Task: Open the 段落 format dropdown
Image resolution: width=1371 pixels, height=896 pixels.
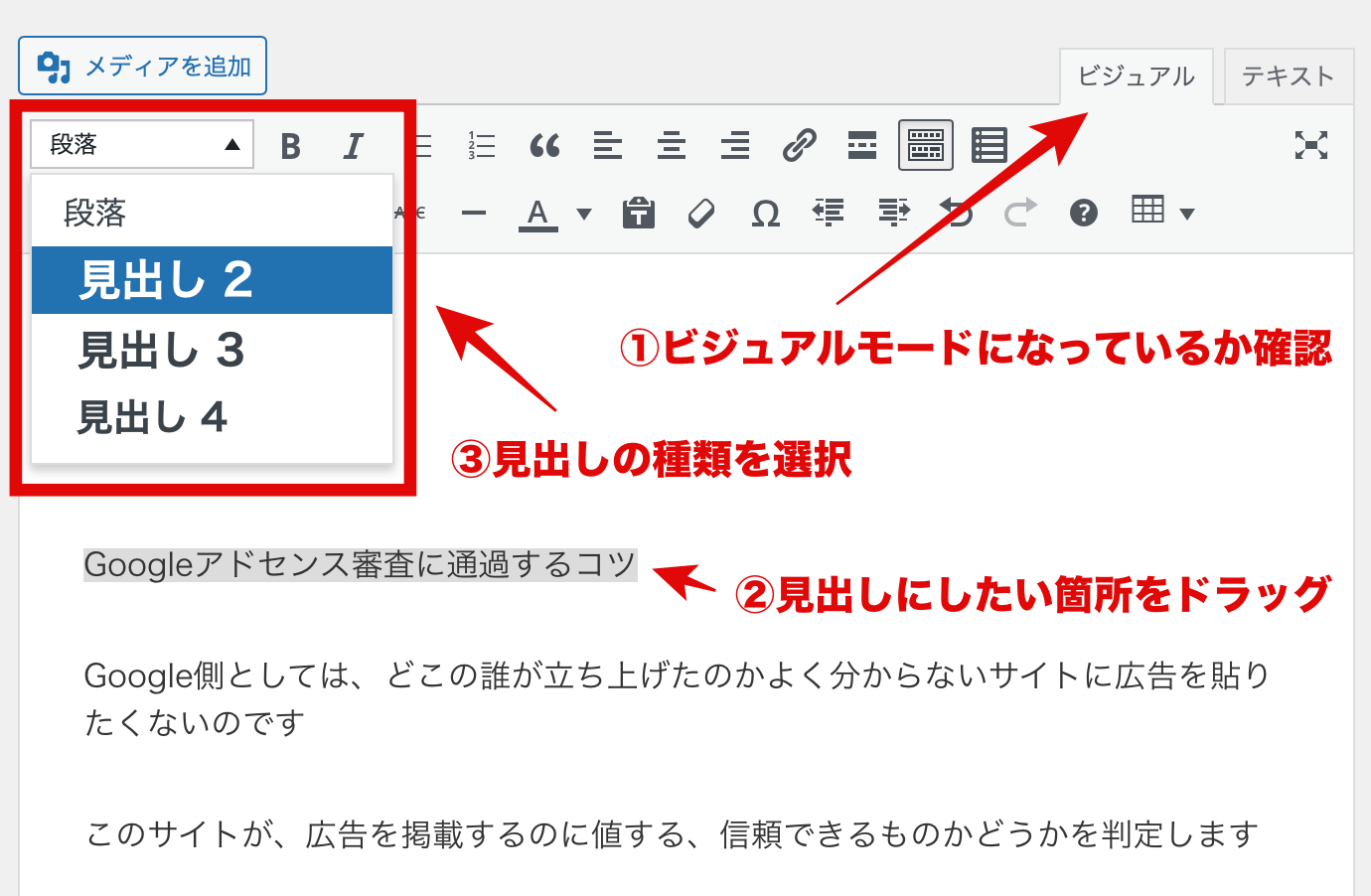Action: [142, 145]
